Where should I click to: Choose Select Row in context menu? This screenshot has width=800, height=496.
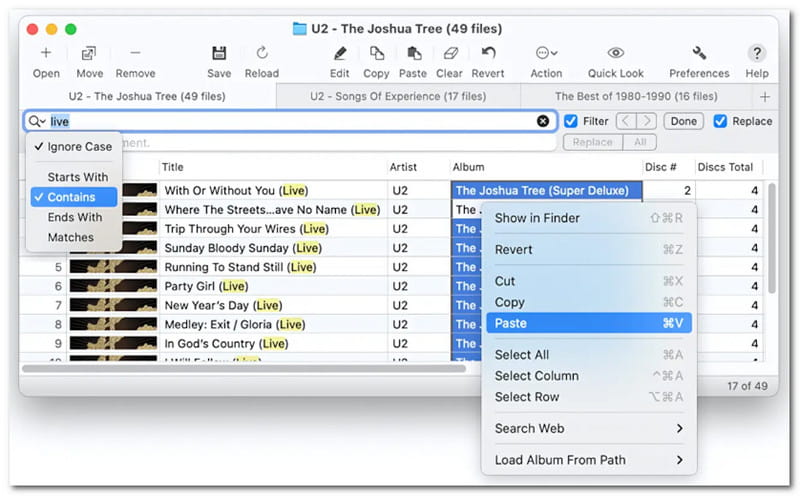point(589,397)
